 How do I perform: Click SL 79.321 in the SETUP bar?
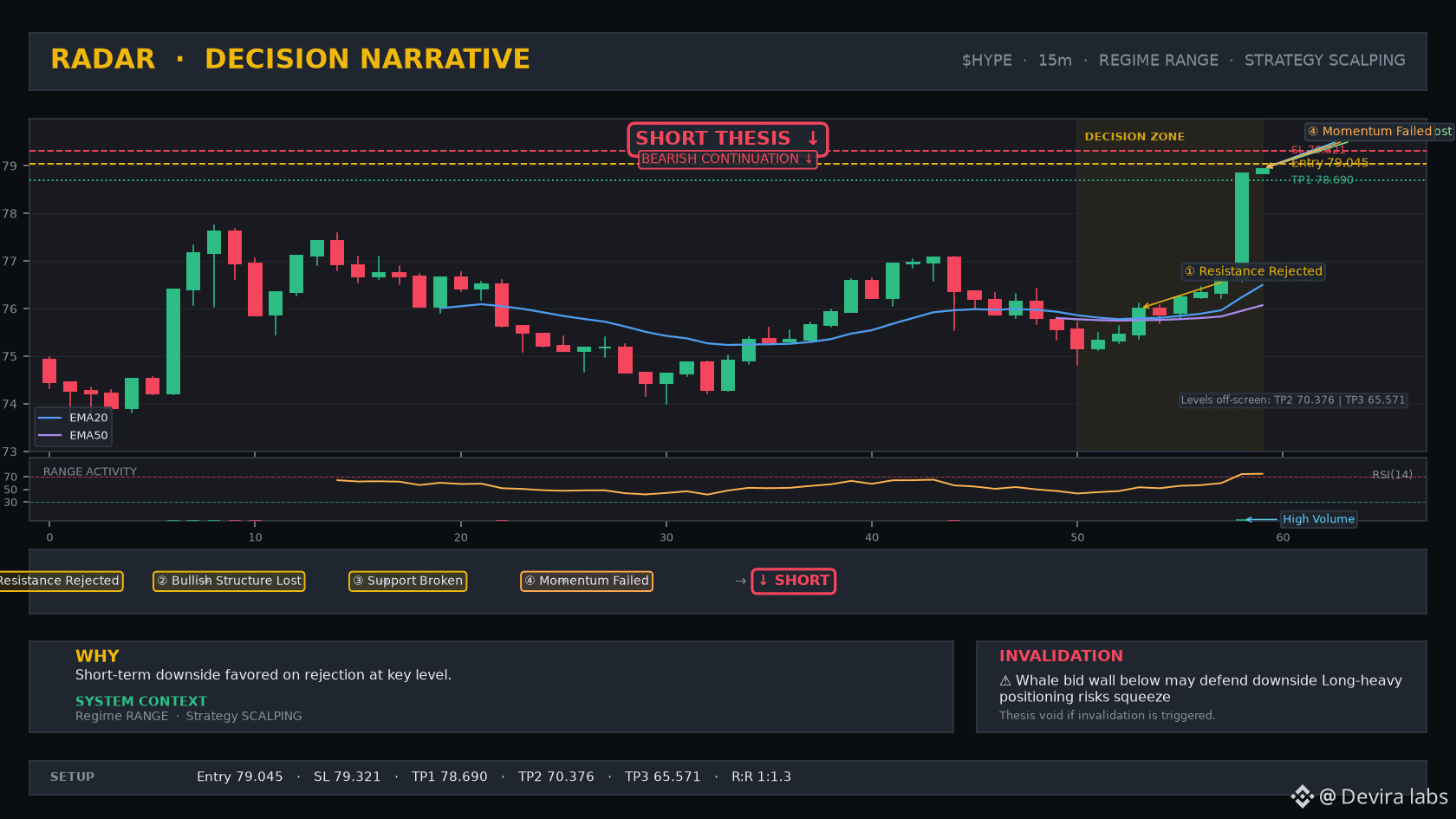click(x=348, y=777)
